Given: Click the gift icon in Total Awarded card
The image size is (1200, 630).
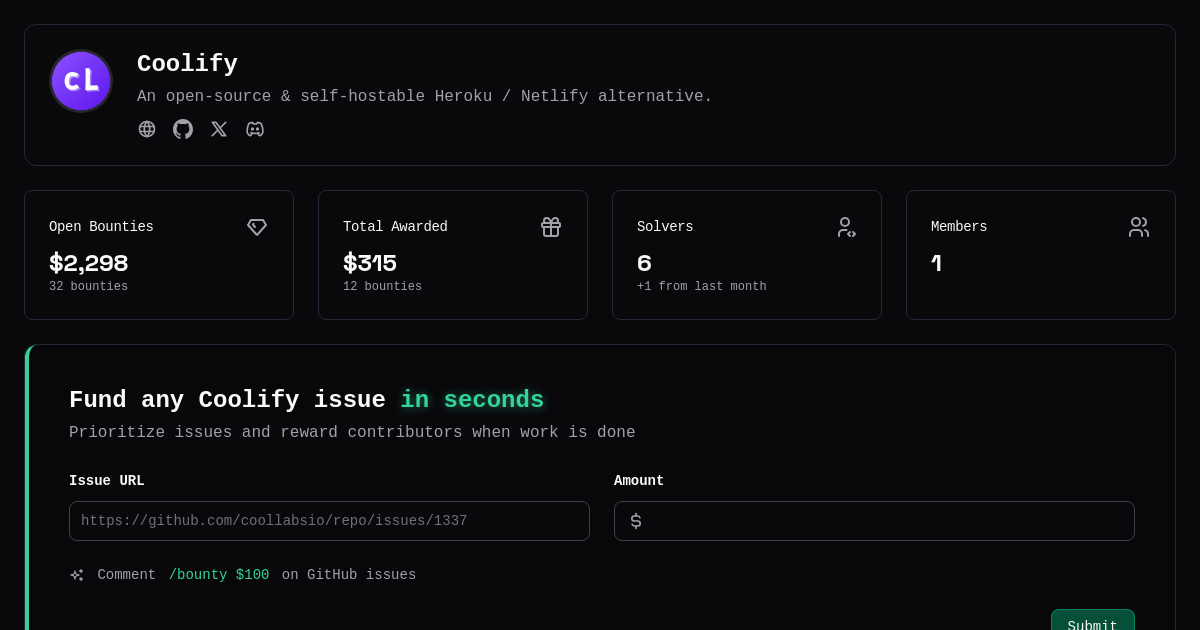Looking at the screenshot, I should pos(551,227).
